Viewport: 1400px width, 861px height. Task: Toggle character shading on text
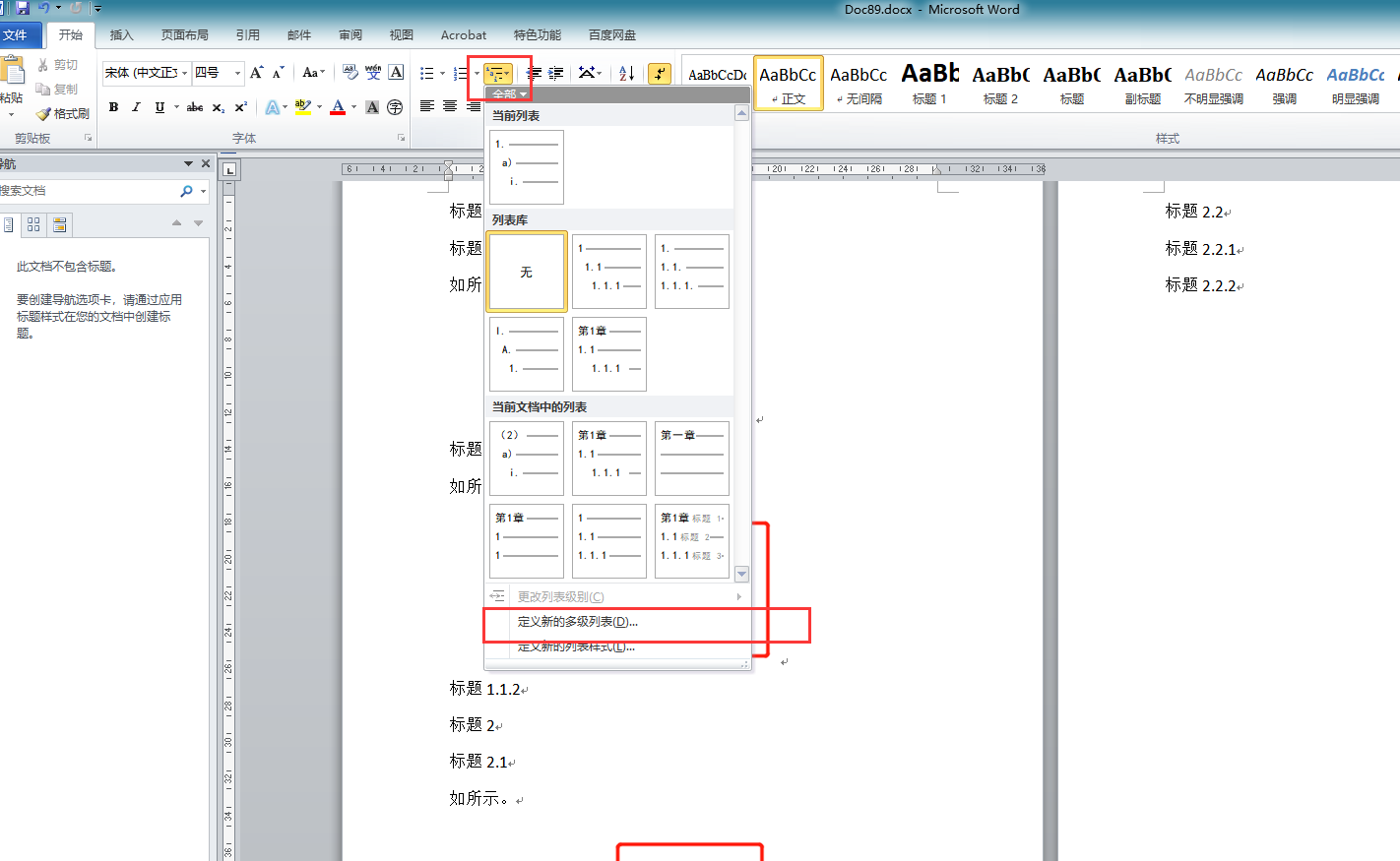(372, 107)
